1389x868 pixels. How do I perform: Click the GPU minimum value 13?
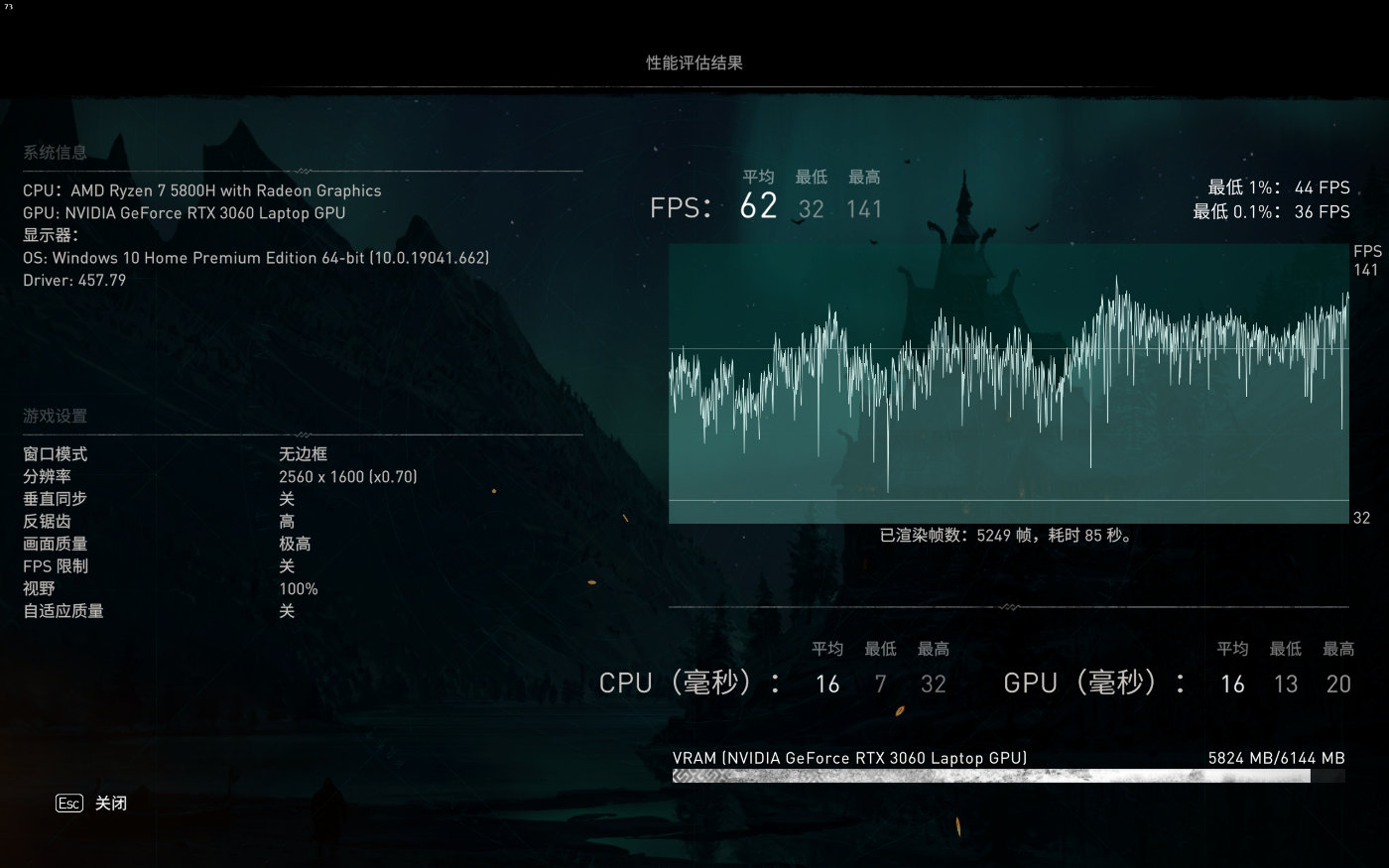tap(1286, 684)
